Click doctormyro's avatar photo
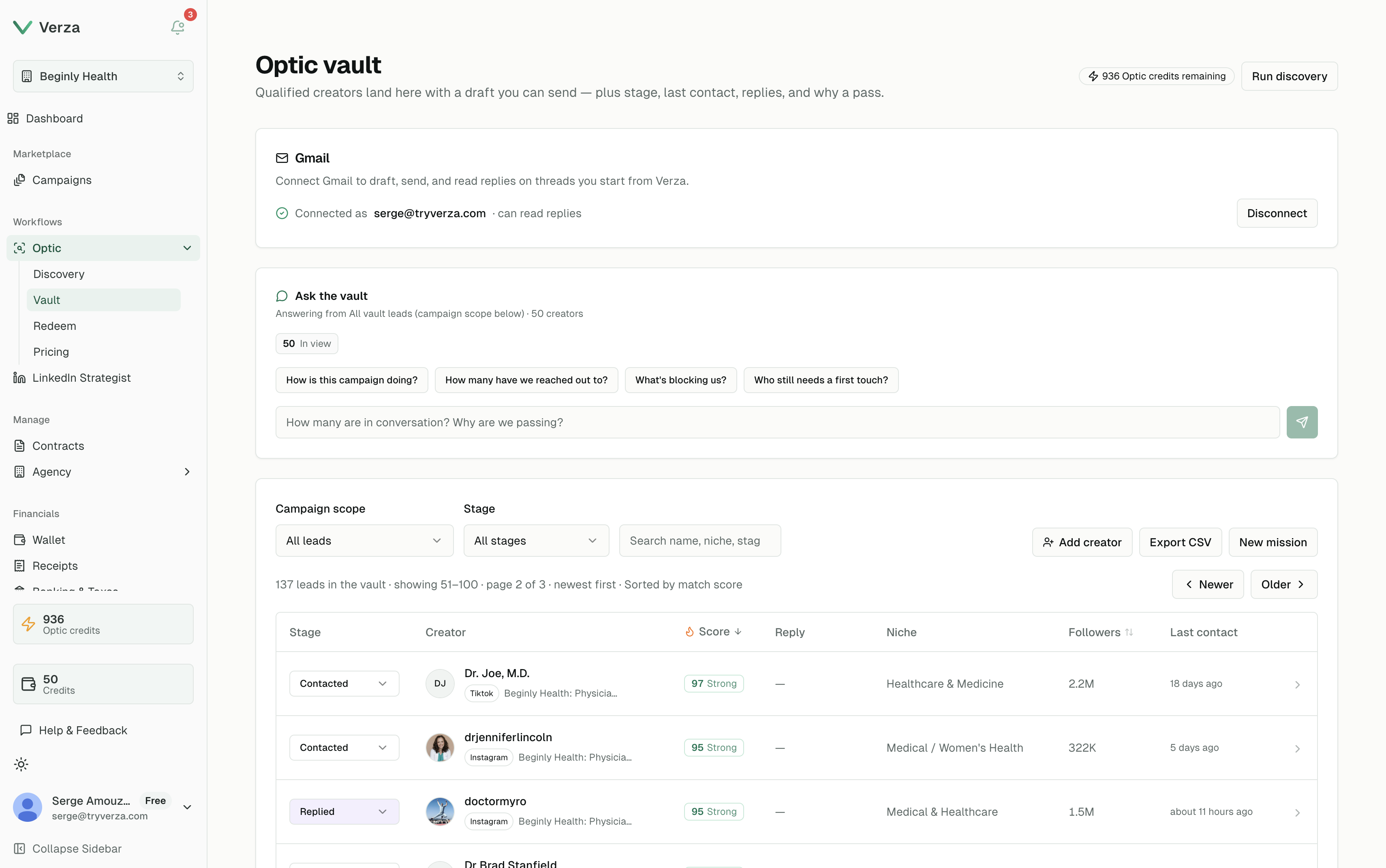 click(x=440, y=811)
